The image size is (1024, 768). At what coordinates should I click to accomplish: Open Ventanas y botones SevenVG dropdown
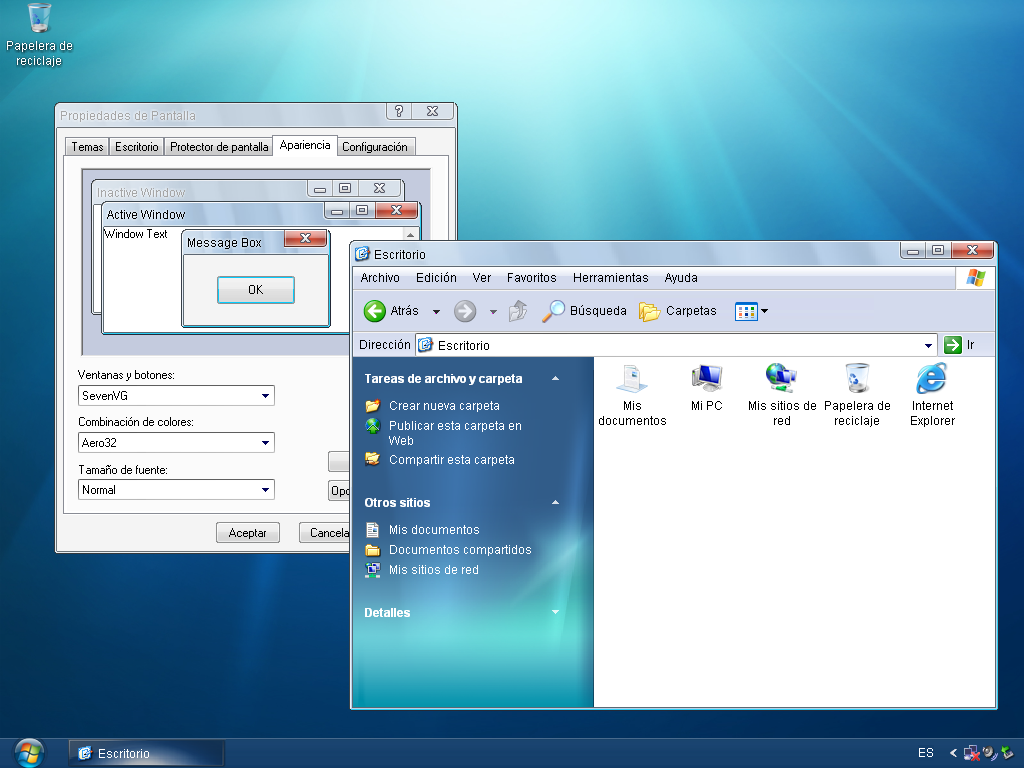(265, 396)
